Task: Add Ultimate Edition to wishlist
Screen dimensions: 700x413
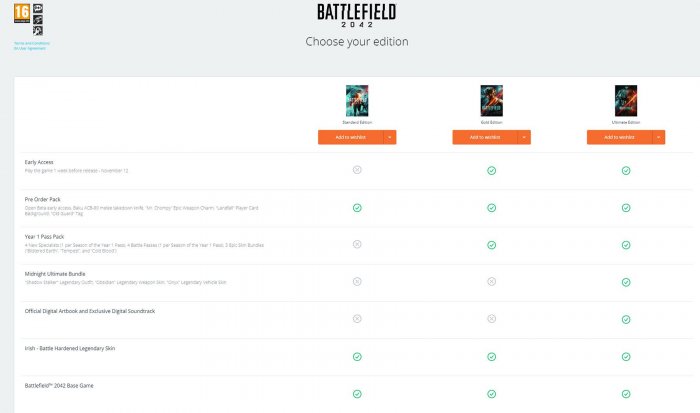Action: [x=617, y=137]
